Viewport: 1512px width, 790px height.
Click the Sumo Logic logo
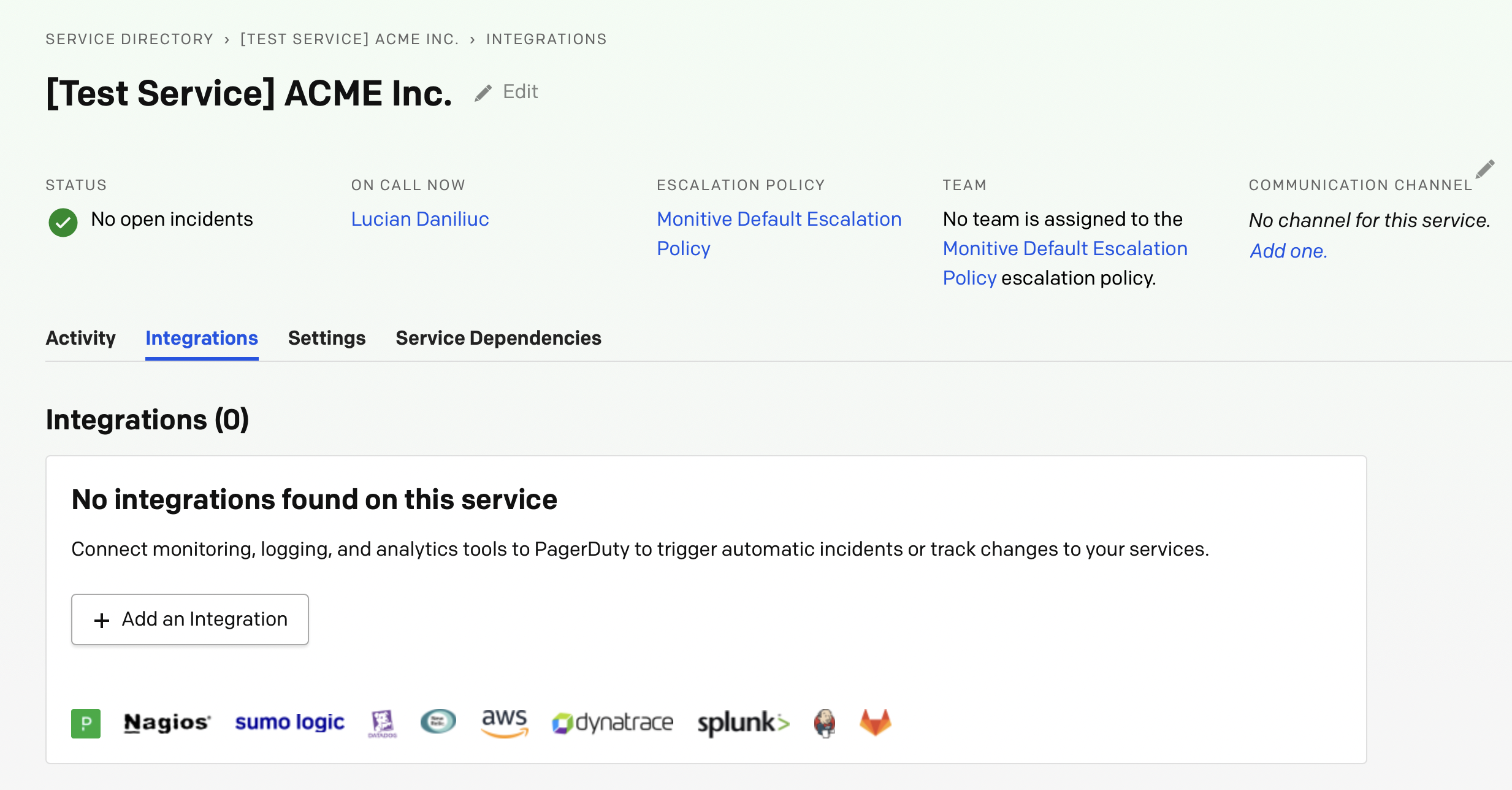tap(289, 723)
